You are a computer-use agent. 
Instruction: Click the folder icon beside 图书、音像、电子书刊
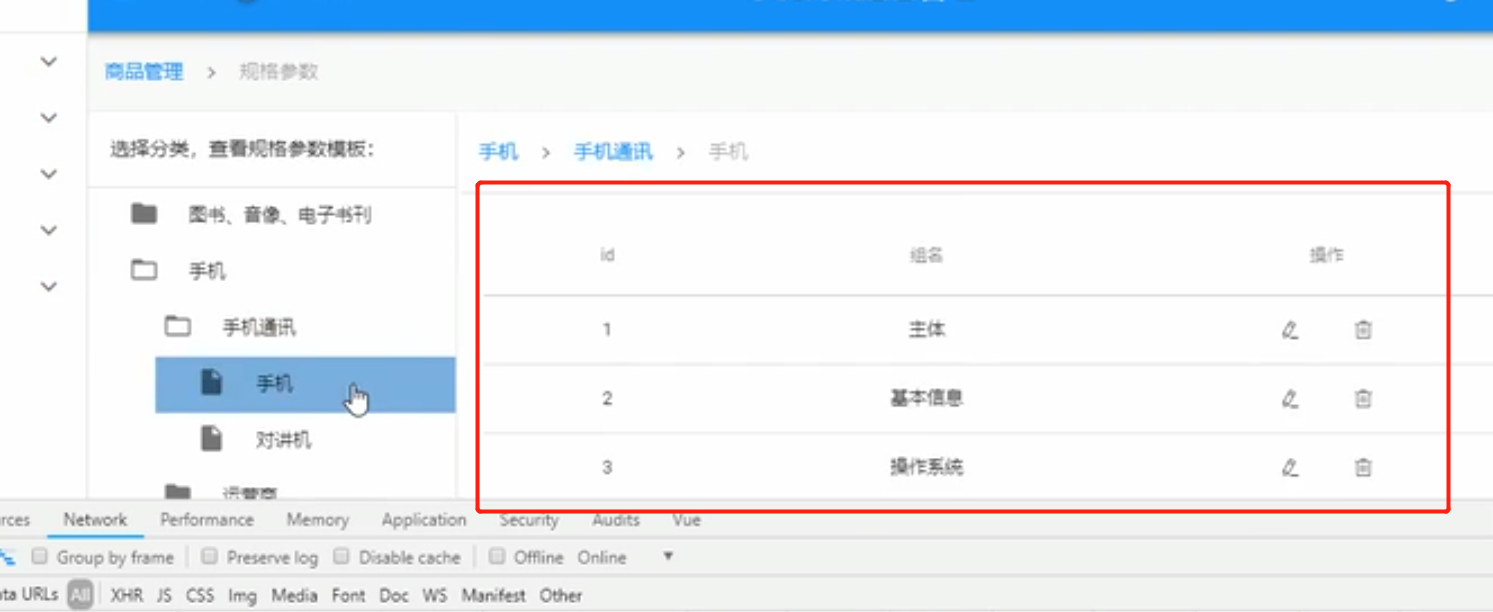144,214
